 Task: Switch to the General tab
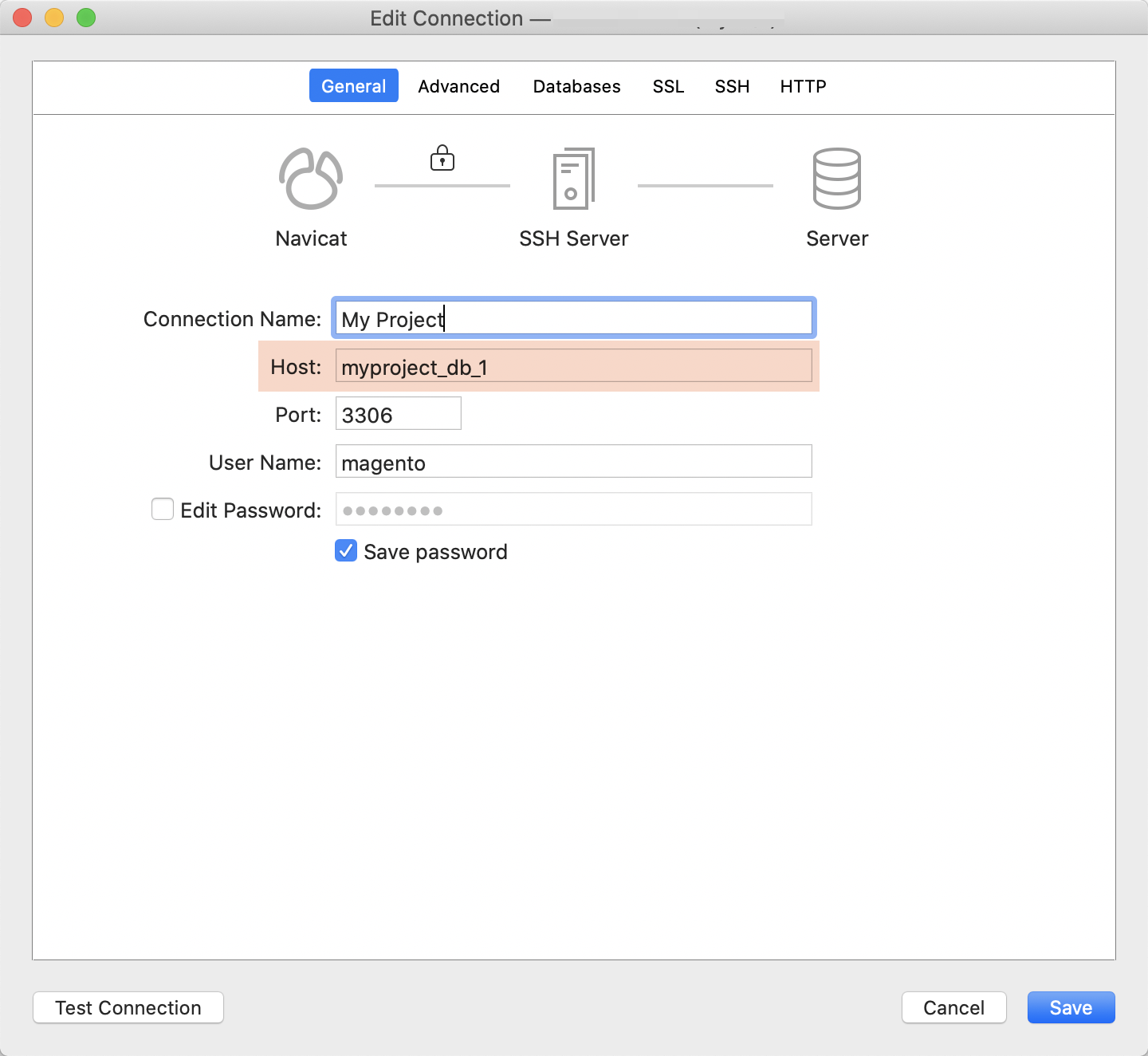(x=354, y=86)
